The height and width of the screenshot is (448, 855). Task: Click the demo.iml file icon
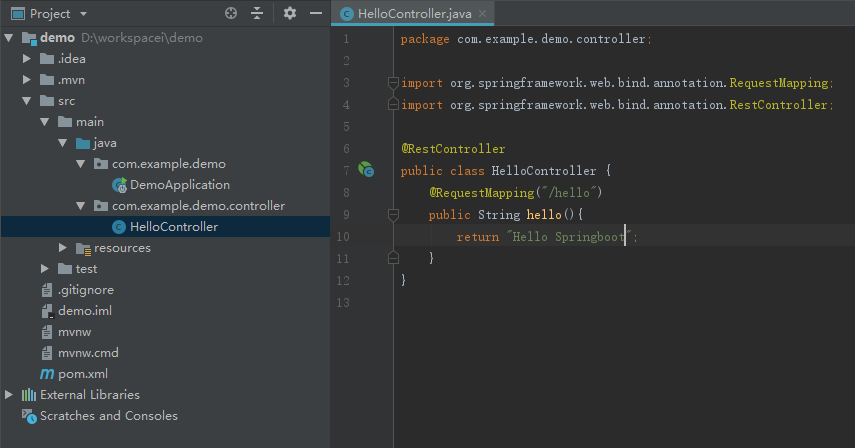(x=47, y=311)
